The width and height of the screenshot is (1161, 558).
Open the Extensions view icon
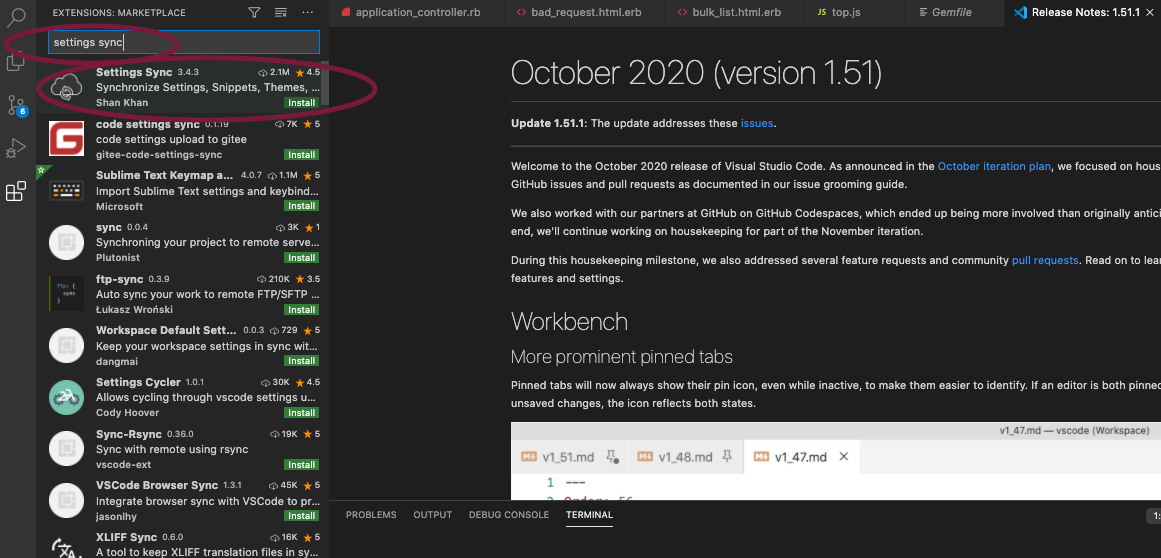pyautogui.click(x=16, y=192)
